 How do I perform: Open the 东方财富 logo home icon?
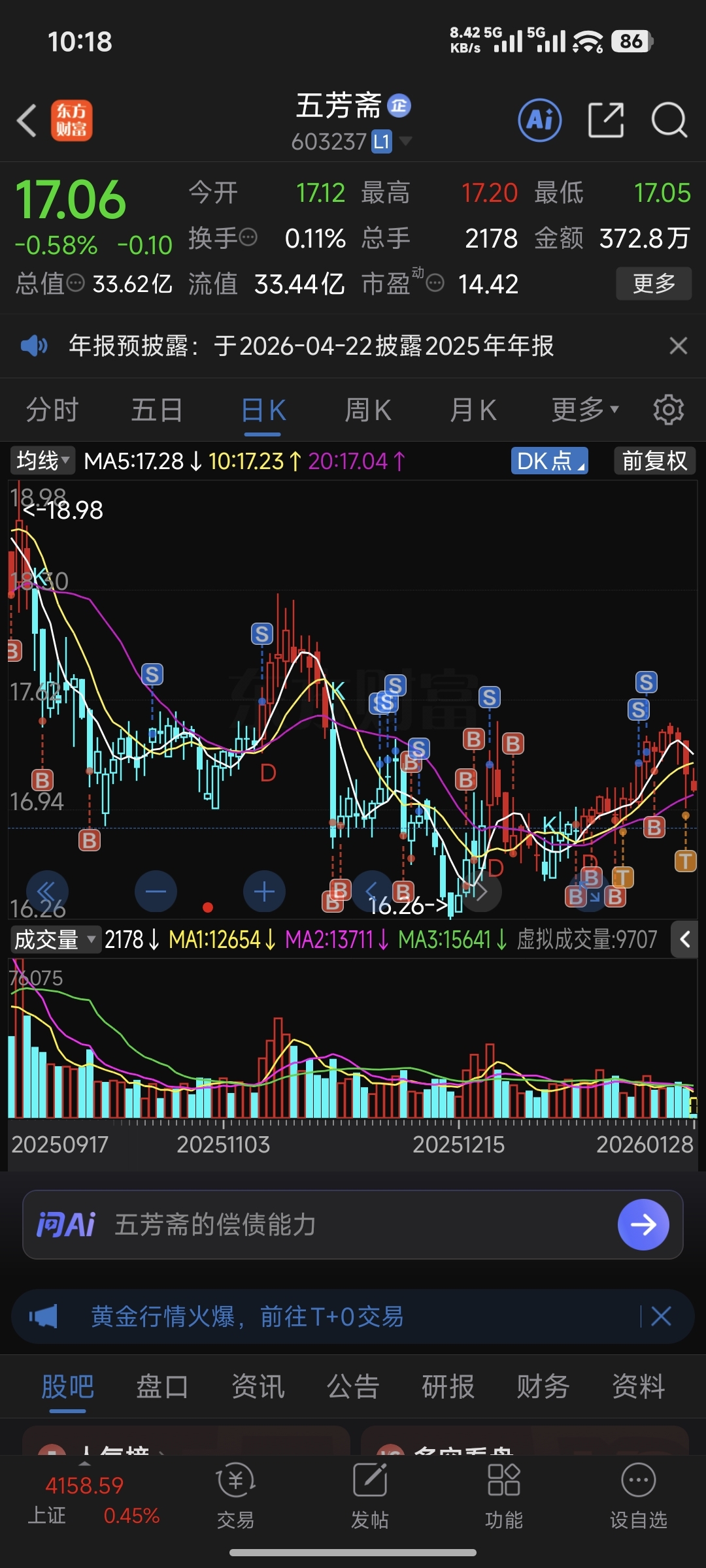(x=71, y=121)
